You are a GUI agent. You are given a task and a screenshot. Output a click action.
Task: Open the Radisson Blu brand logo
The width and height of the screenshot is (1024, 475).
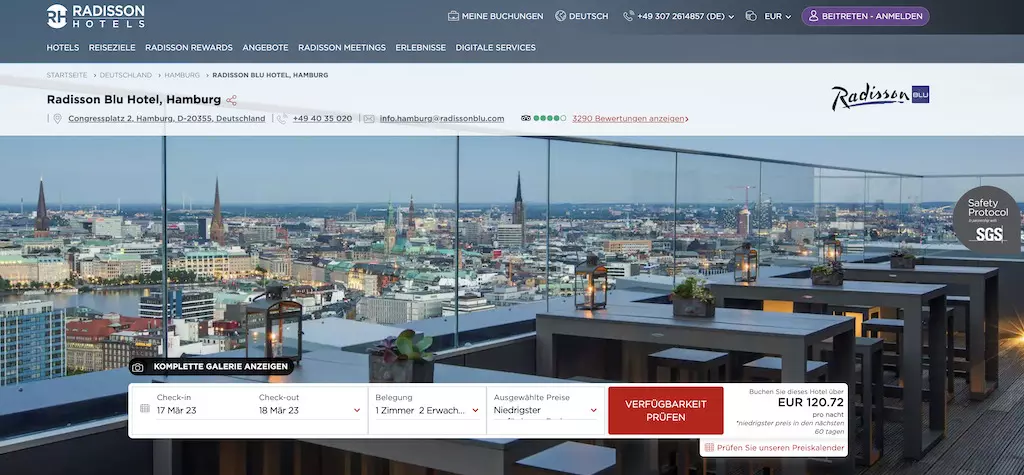click(880, 97)
